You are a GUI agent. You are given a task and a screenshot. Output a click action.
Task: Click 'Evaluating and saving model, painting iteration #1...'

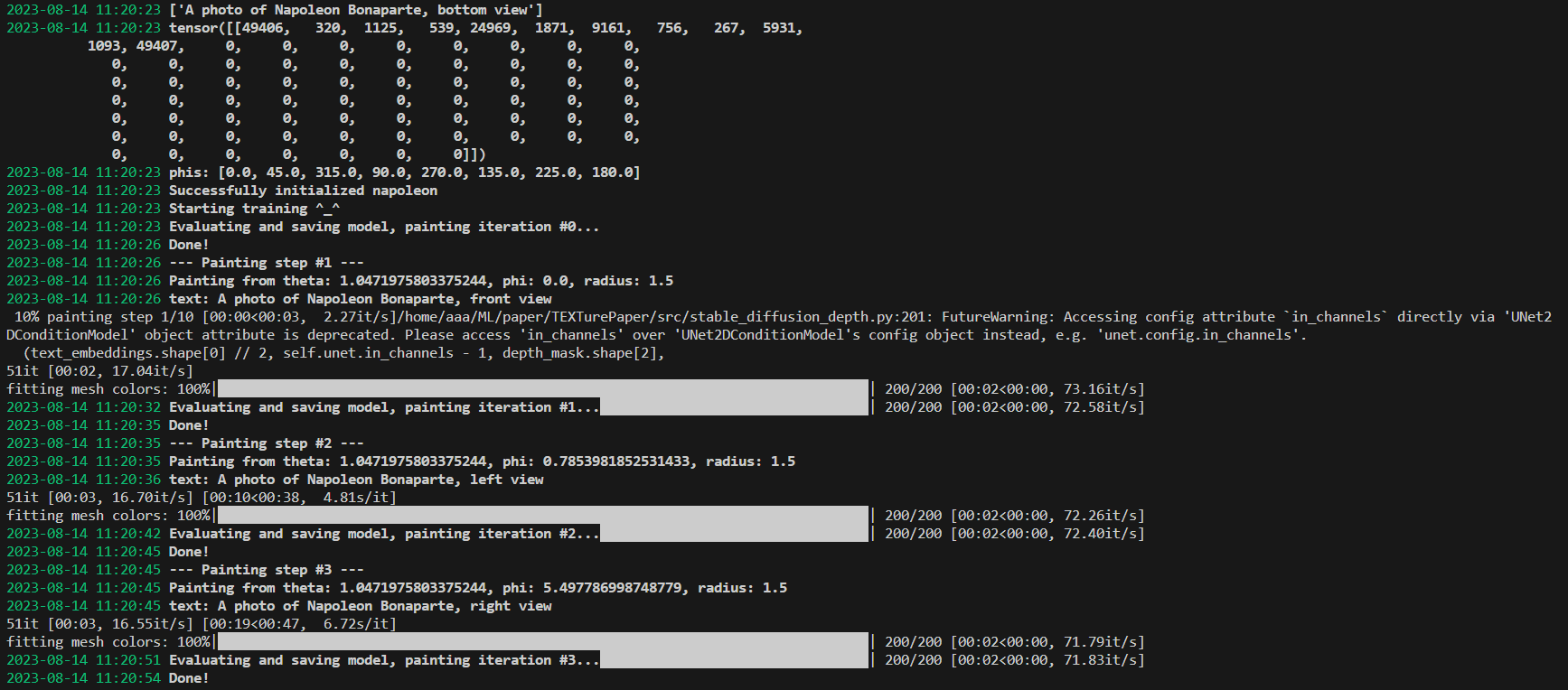tap(384, 407)
